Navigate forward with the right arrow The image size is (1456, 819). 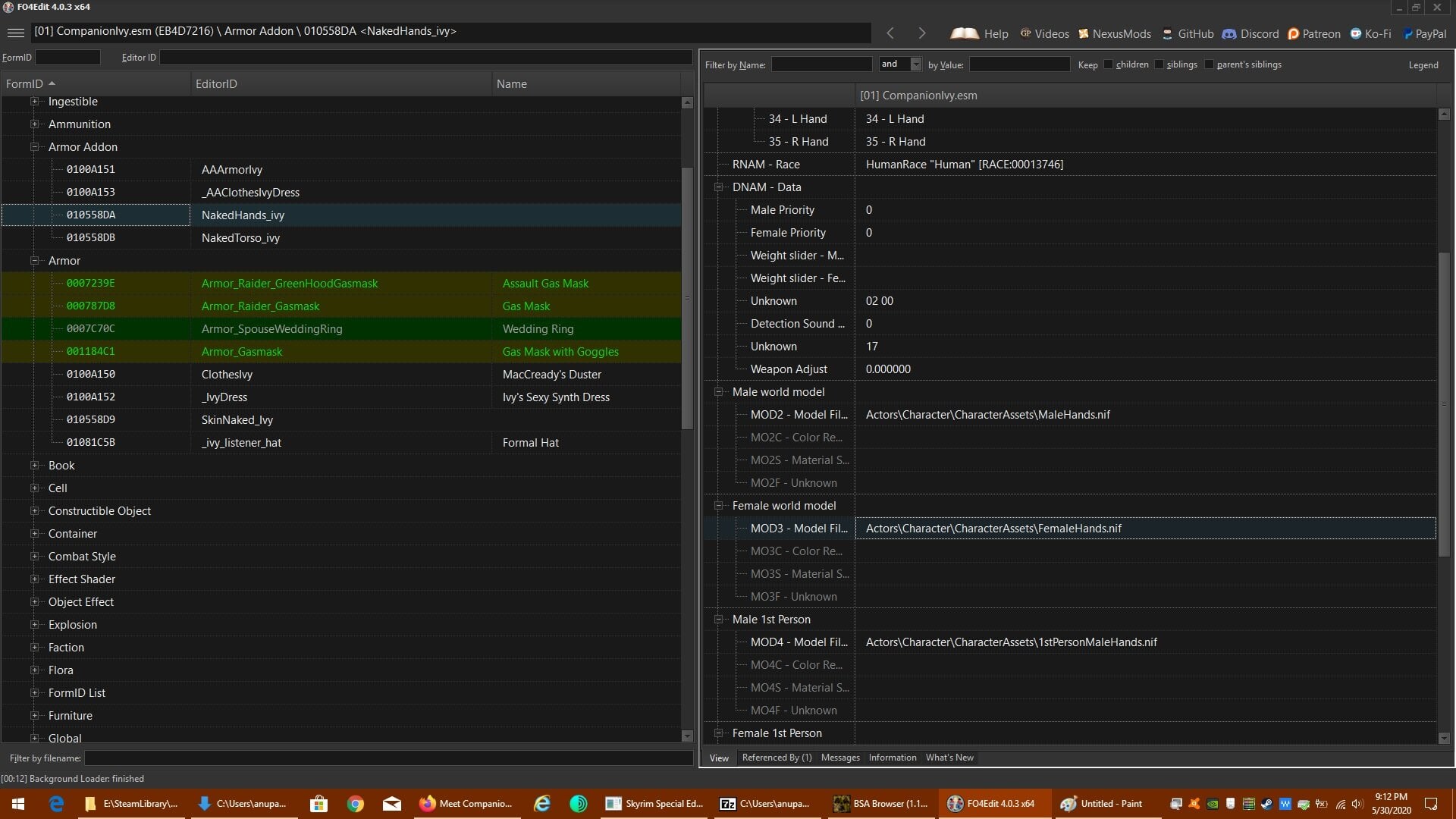(922, 33)
